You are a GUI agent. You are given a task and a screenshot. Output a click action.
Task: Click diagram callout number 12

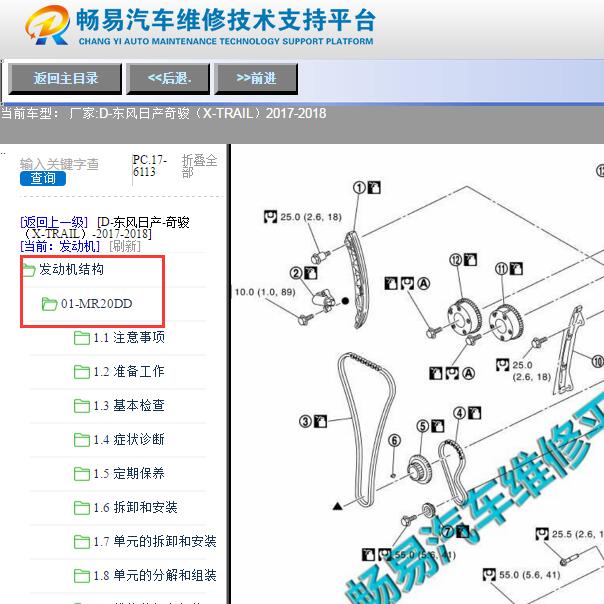tap(455, 260)
